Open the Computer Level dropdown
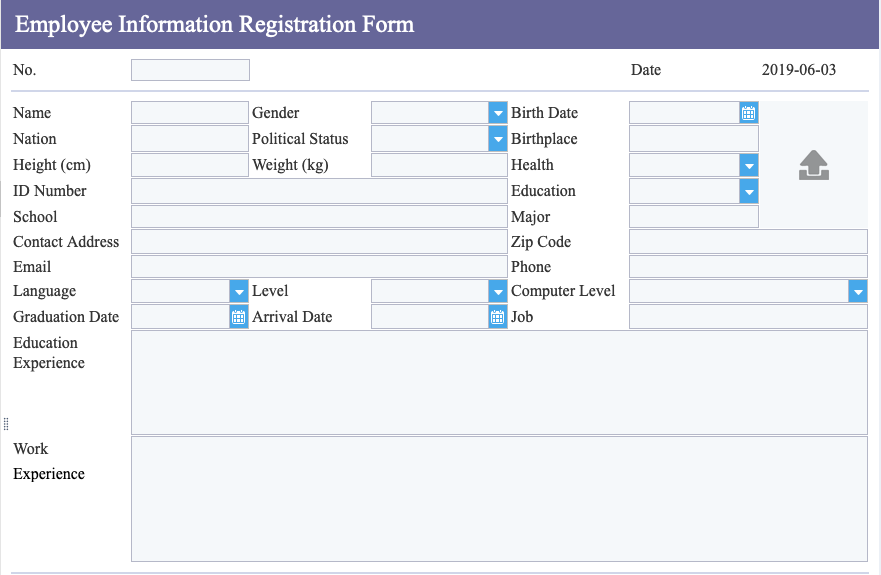881x575 pixels. point(858,291)
